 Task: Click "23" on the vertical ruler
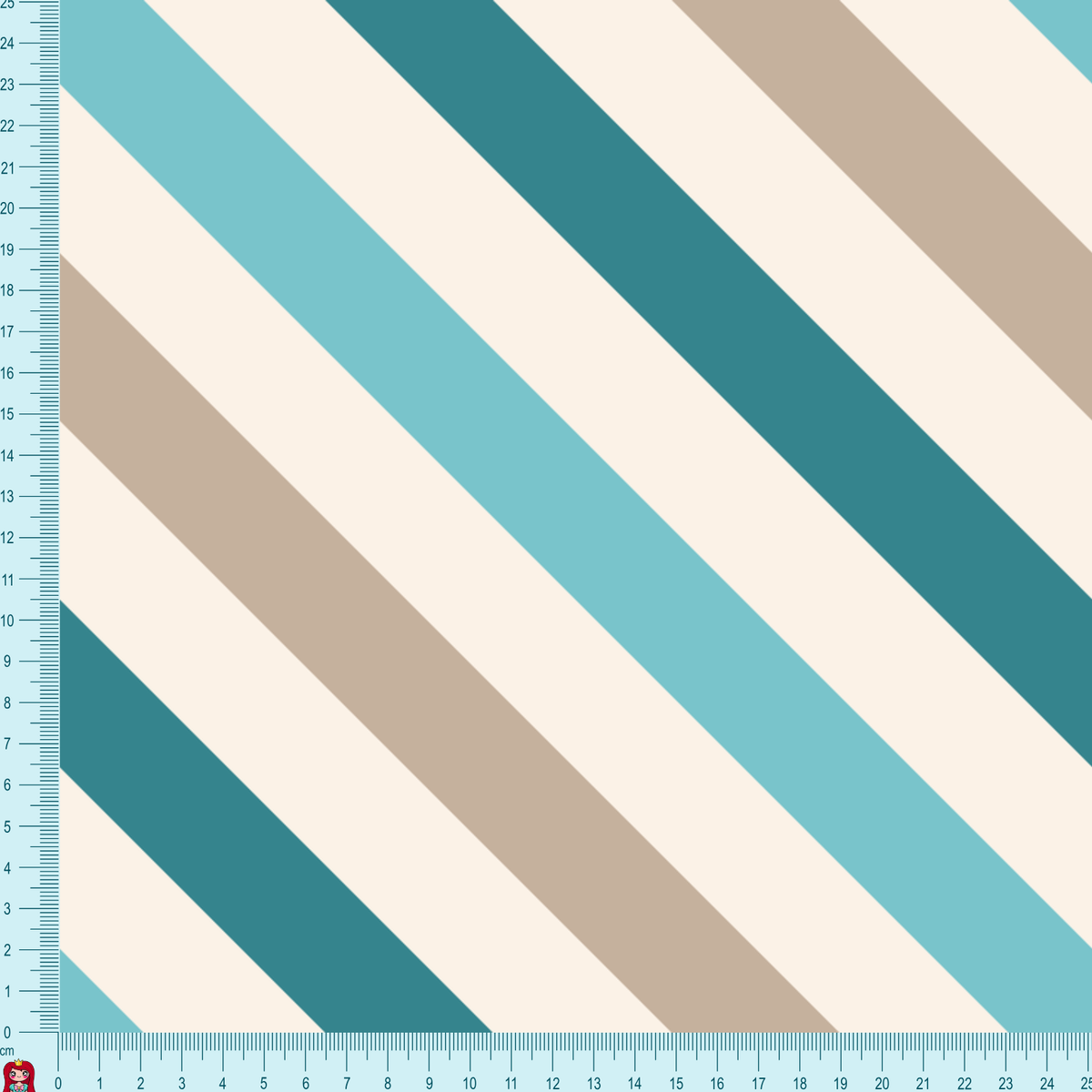[7, 85]
